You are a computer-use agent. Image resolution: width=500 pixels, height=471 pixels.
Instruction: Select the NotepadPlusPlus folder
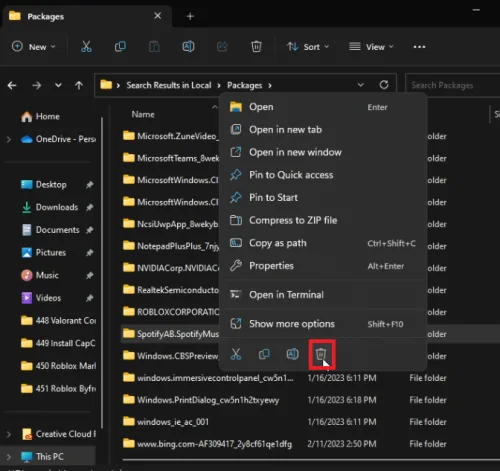[x=170, y=246]
